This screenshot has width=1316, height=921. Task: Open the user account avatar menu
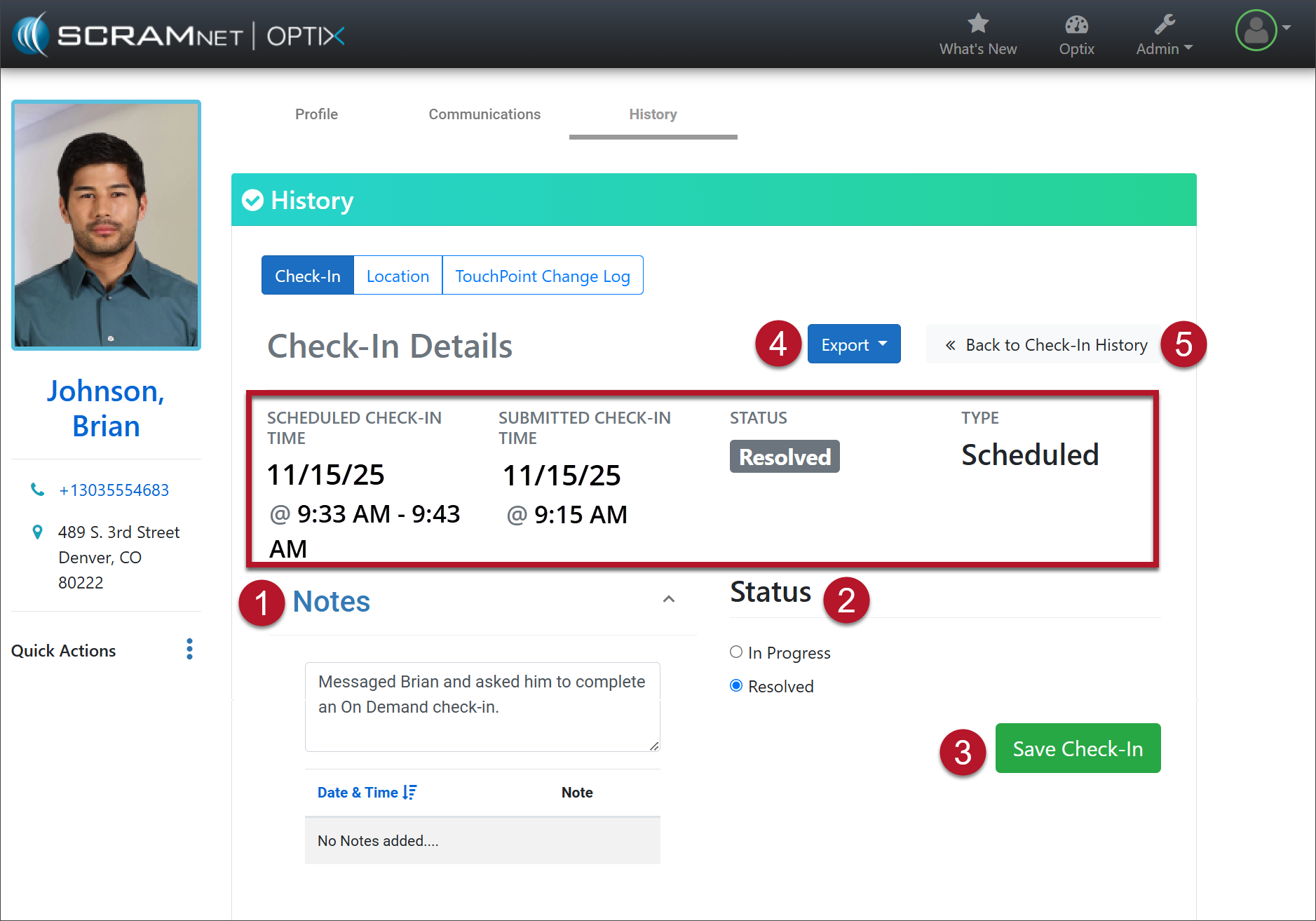point(1256,30)
